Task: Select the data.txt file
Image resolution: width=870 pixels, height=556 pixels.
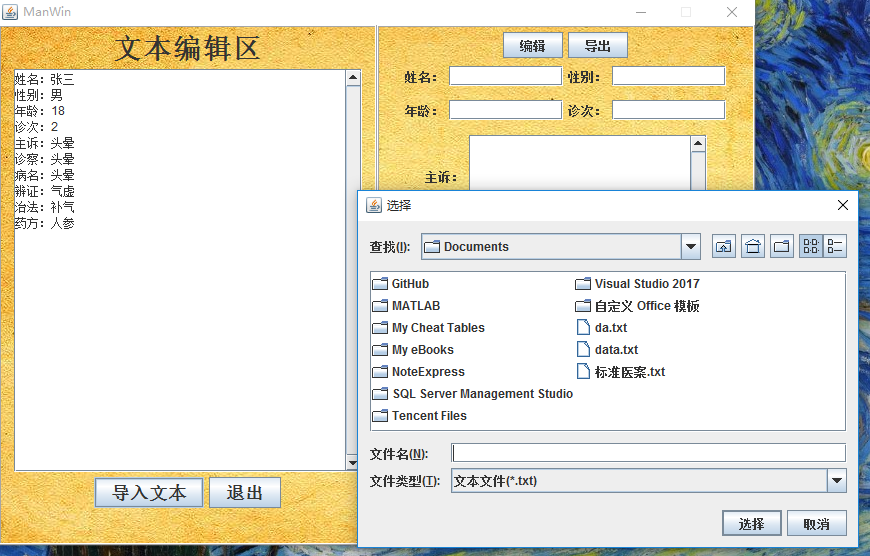Action: tap(608, 350)
